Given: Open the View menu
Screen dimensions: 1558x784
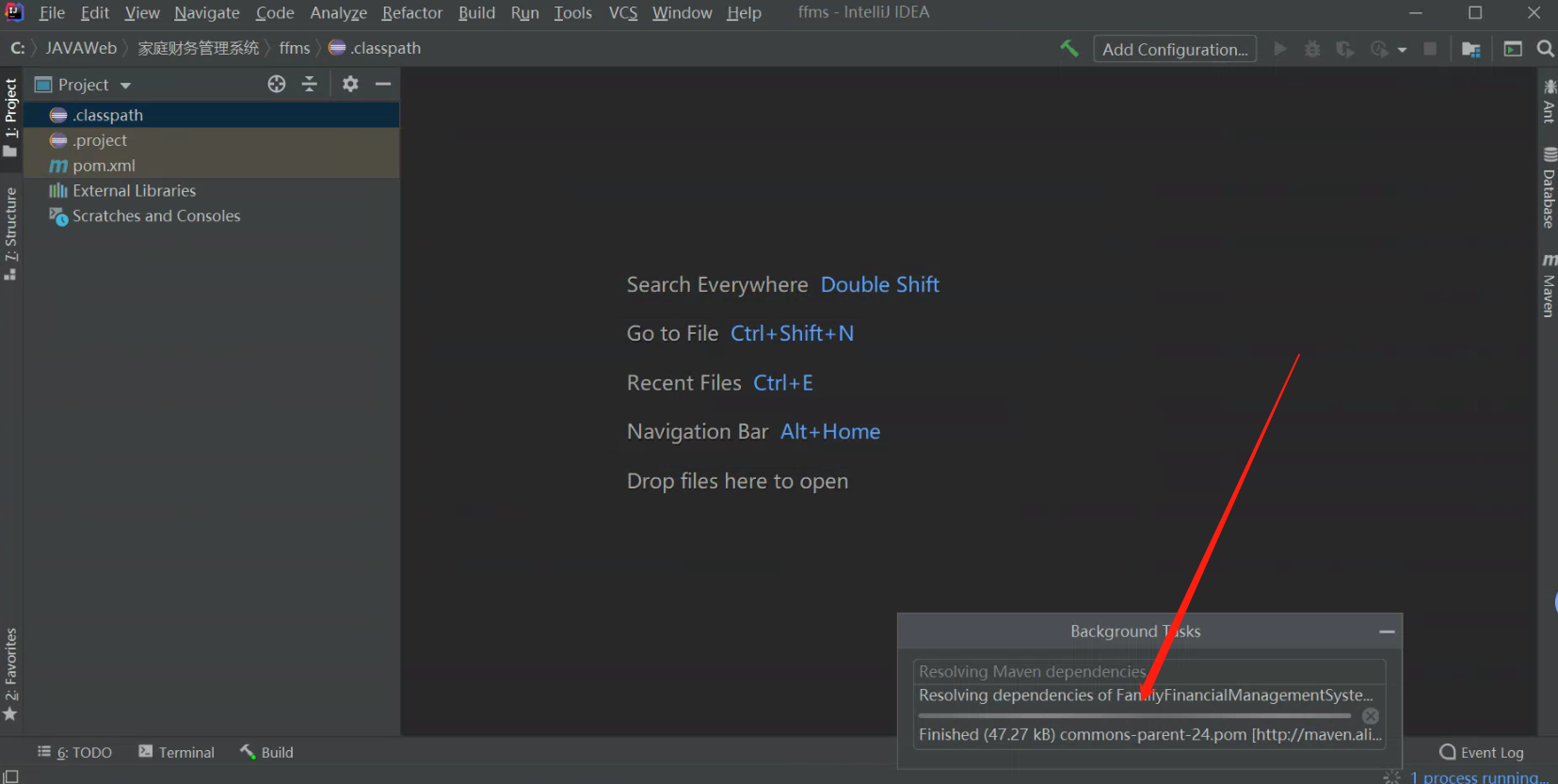Looking at the screenshot, I should point(142,13).
